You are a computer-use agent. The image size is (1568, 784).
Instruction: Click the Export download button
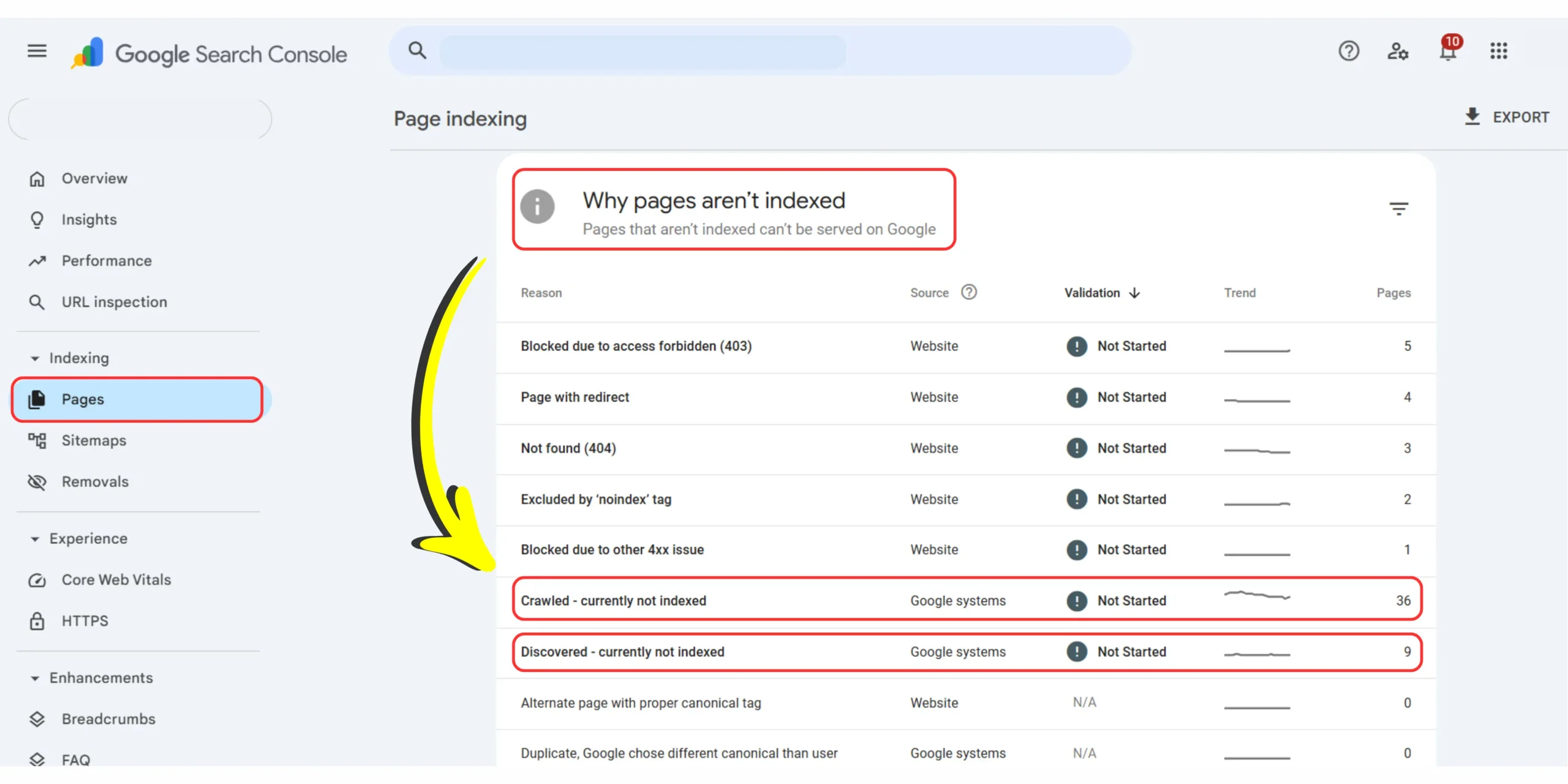[x=1507, y=117]
